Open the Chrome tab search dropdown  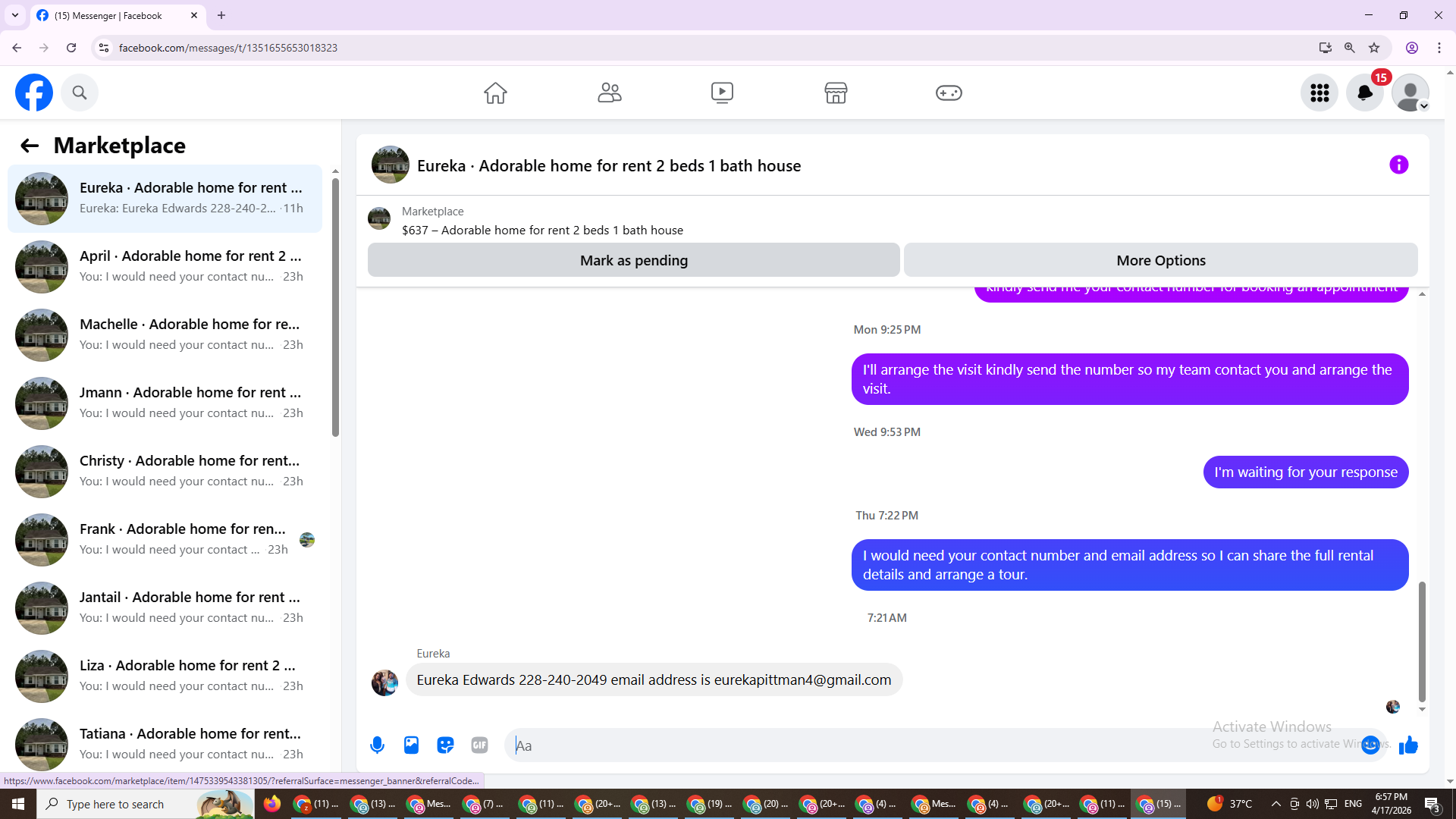pos(14,15)
